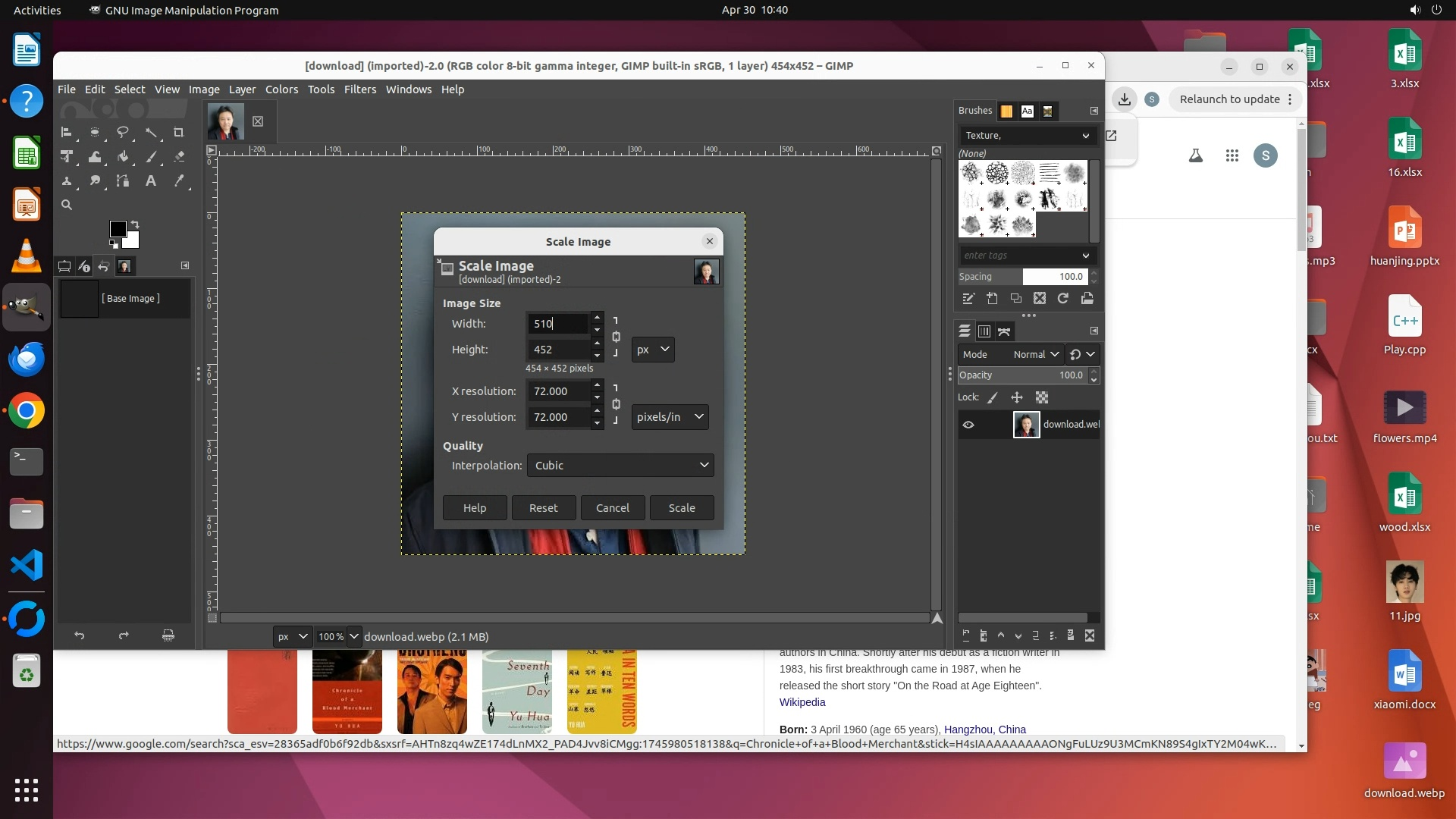Toggle the width-height chain link
The width and height of the screenshot is (1456, 819).
pos(616,337)
